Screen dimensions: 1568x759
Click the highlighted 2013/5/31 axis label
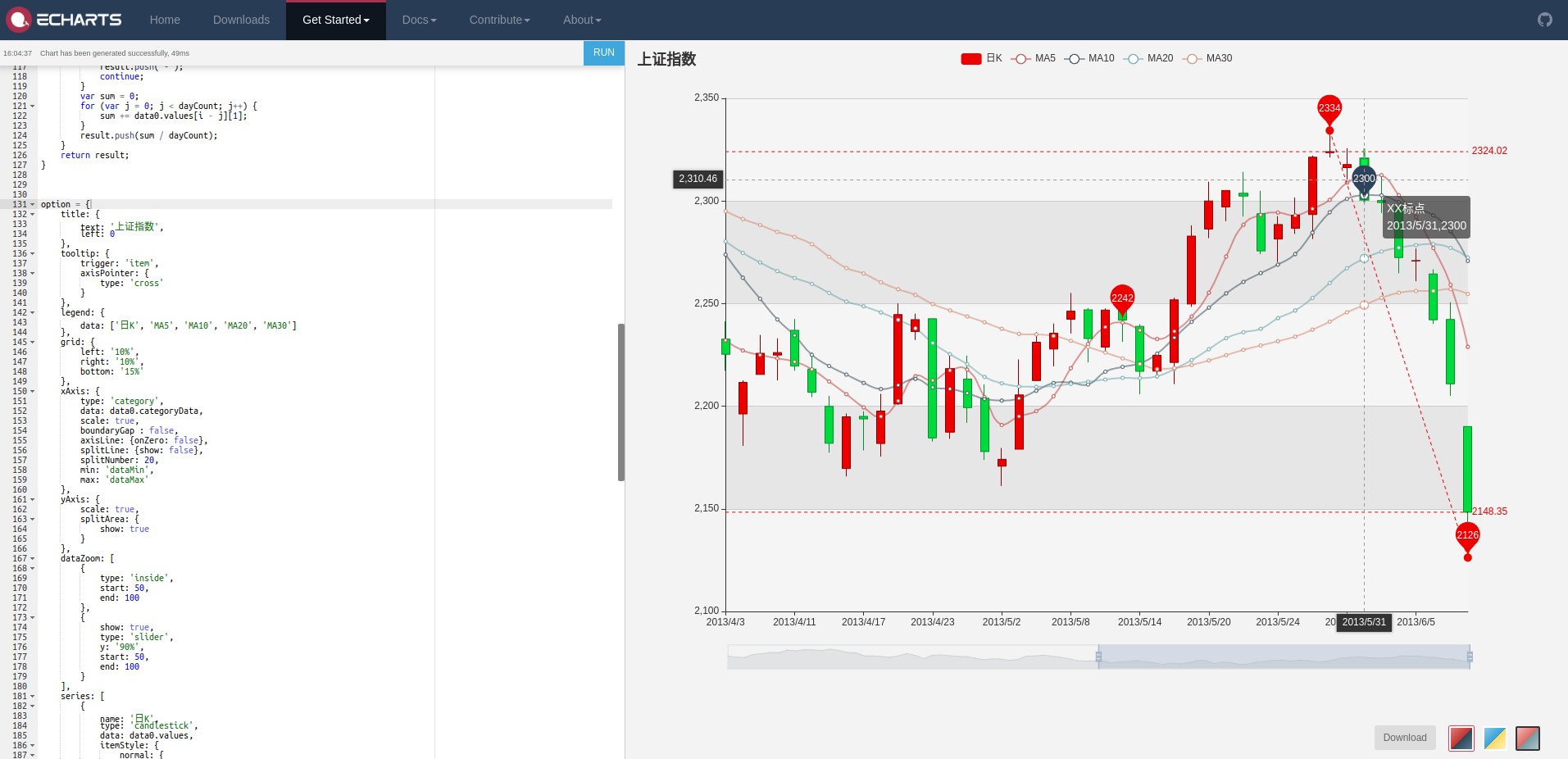[1363, 622]
